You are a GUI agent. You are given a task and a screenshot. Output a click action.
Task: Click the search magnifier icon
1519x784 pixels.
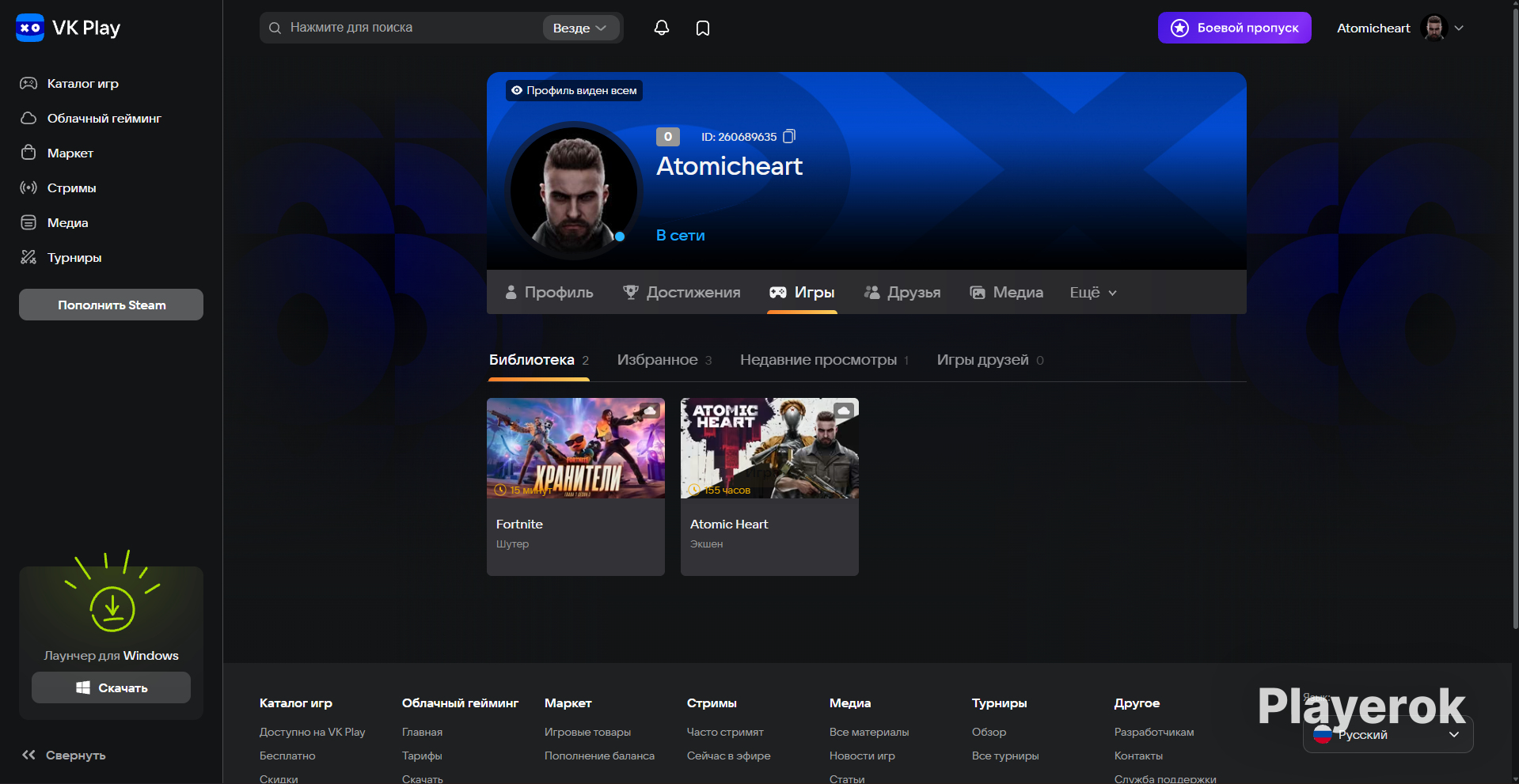tap(275, 28)
